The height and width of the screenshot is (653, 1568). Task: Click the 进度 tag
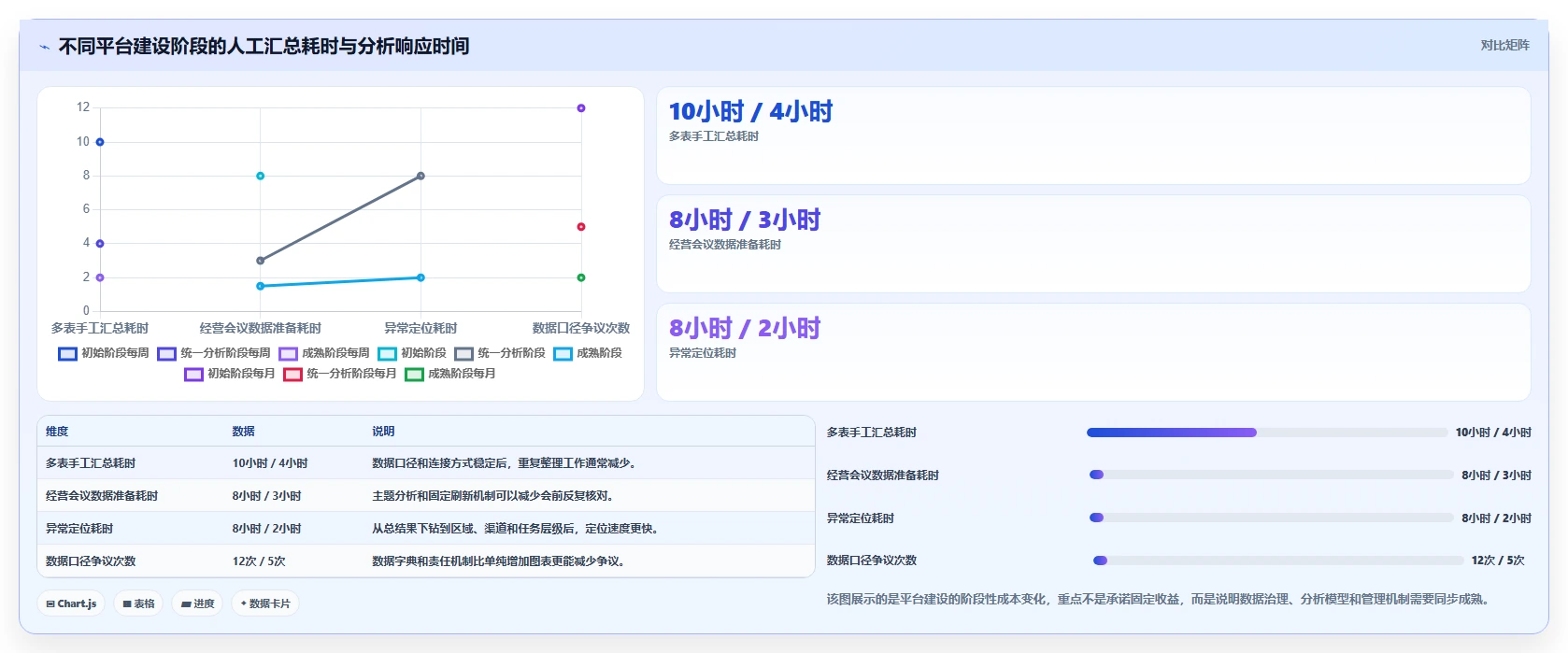198,603
